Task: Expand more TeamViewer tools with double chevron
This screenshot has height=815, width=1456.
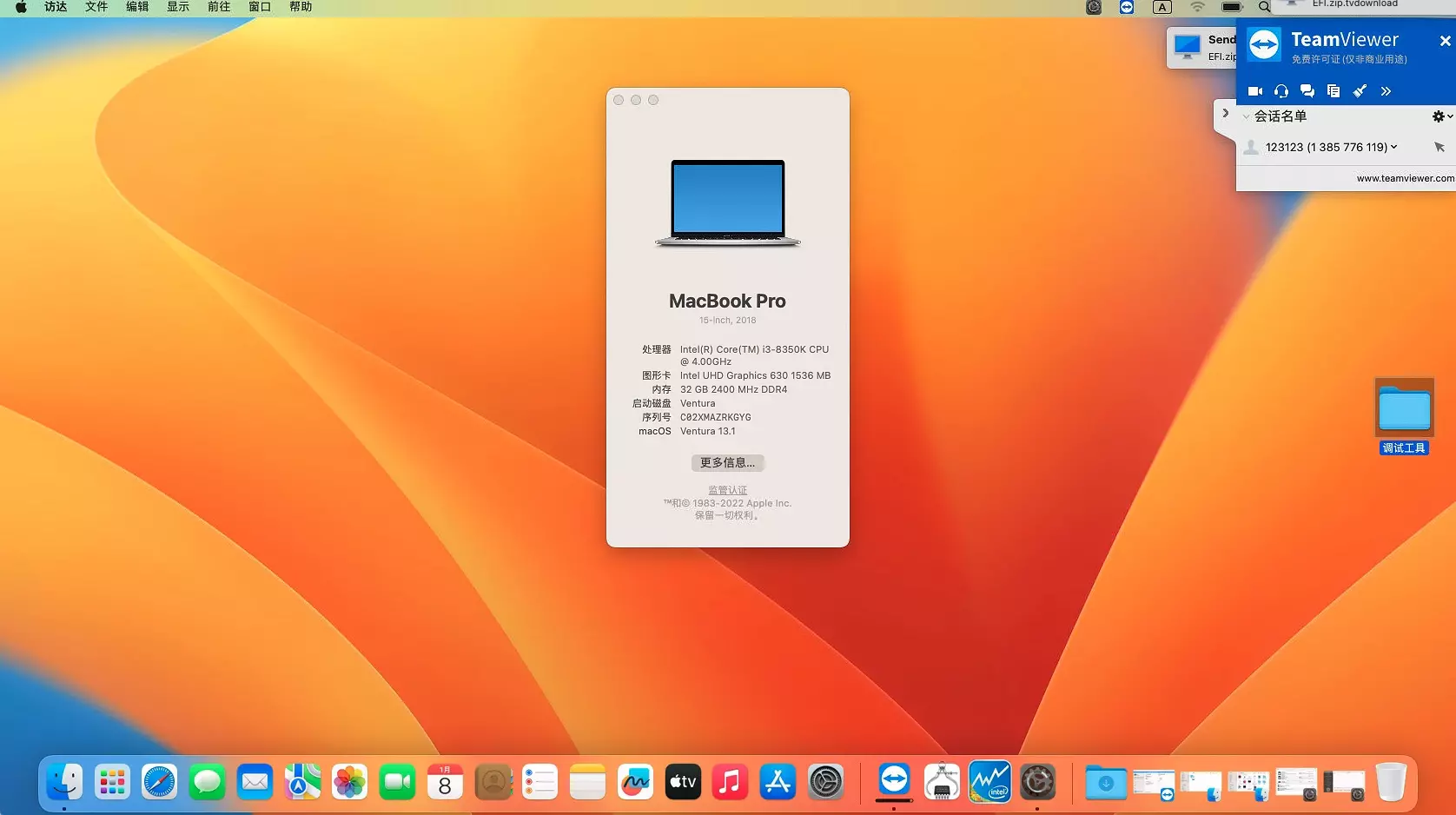Action: click(1386, 91)
